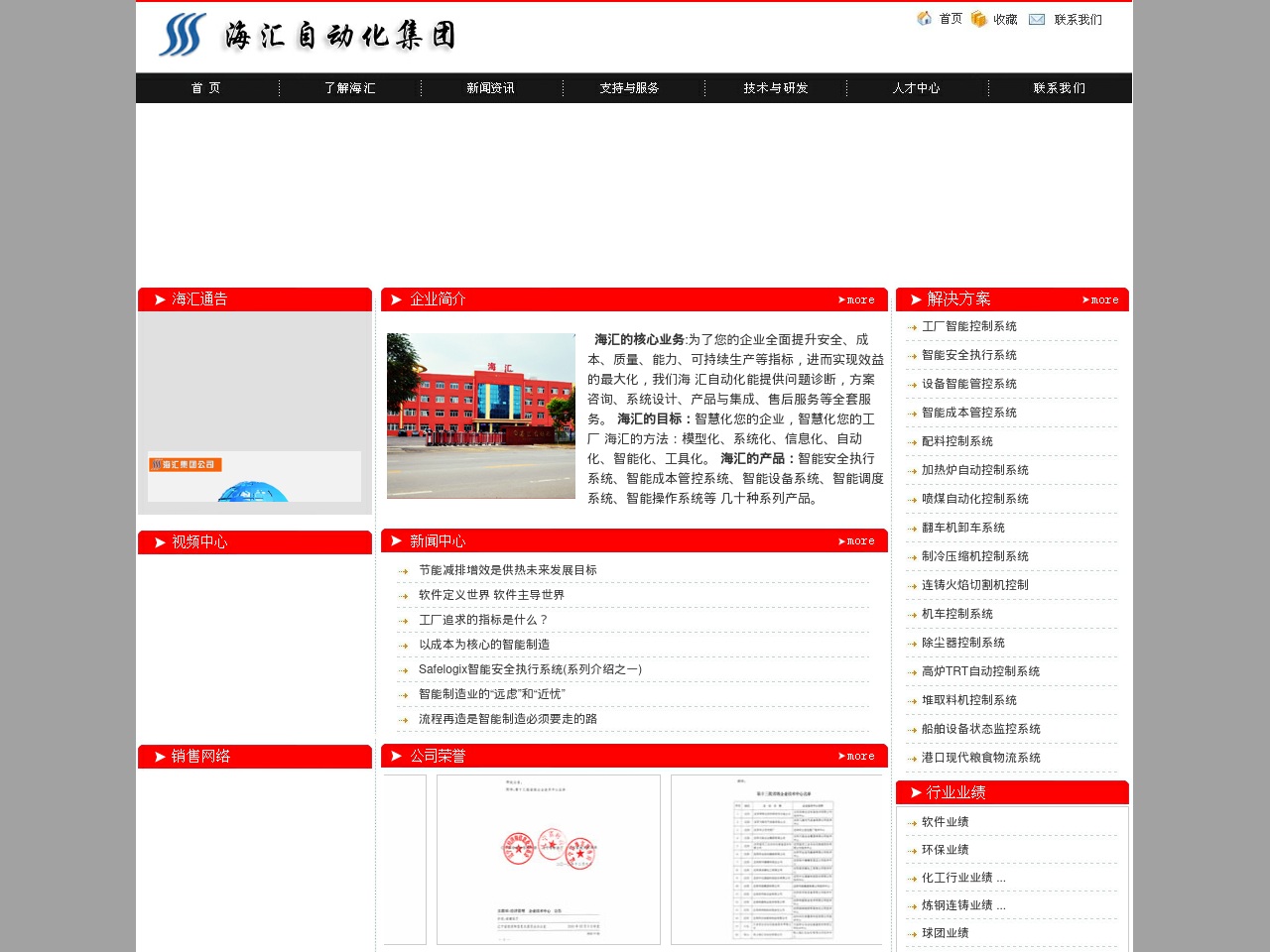Open news 以成本为核心的智能制造
Viewport: 1270px width, 952px height.
[484, 645]
